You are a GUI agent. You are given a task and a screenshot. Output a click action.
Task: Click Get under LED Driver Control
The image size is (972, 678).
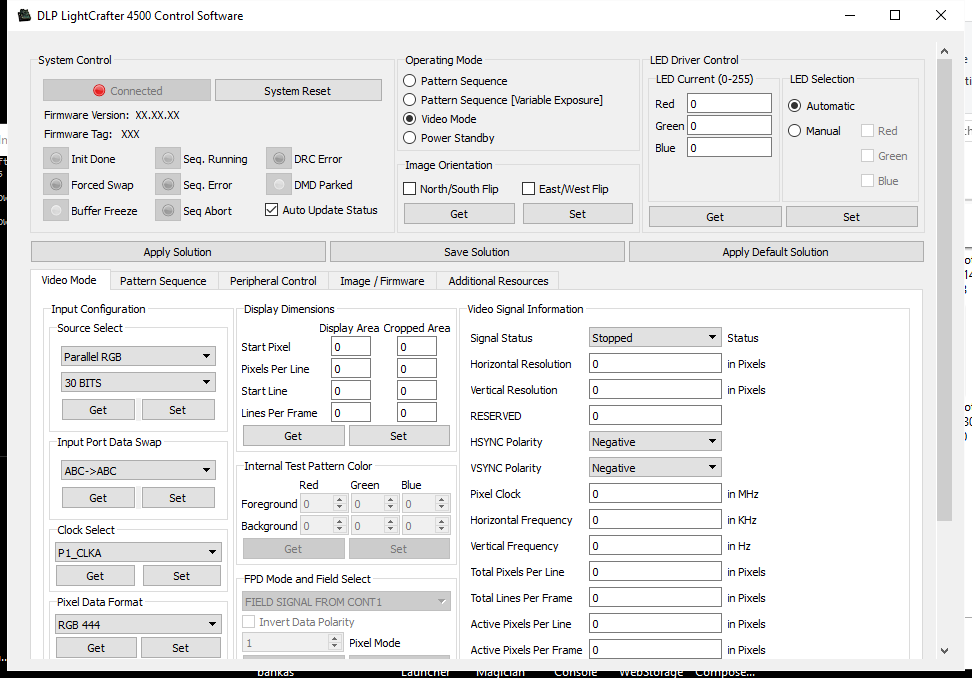[x=715, y=217]
